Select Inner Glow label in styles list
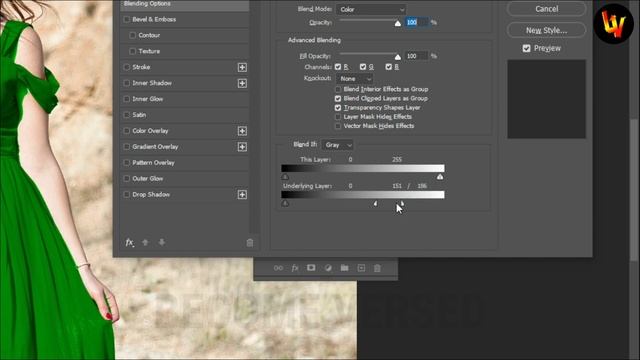This screenshot has width=640, height=360. click(148, 99)
